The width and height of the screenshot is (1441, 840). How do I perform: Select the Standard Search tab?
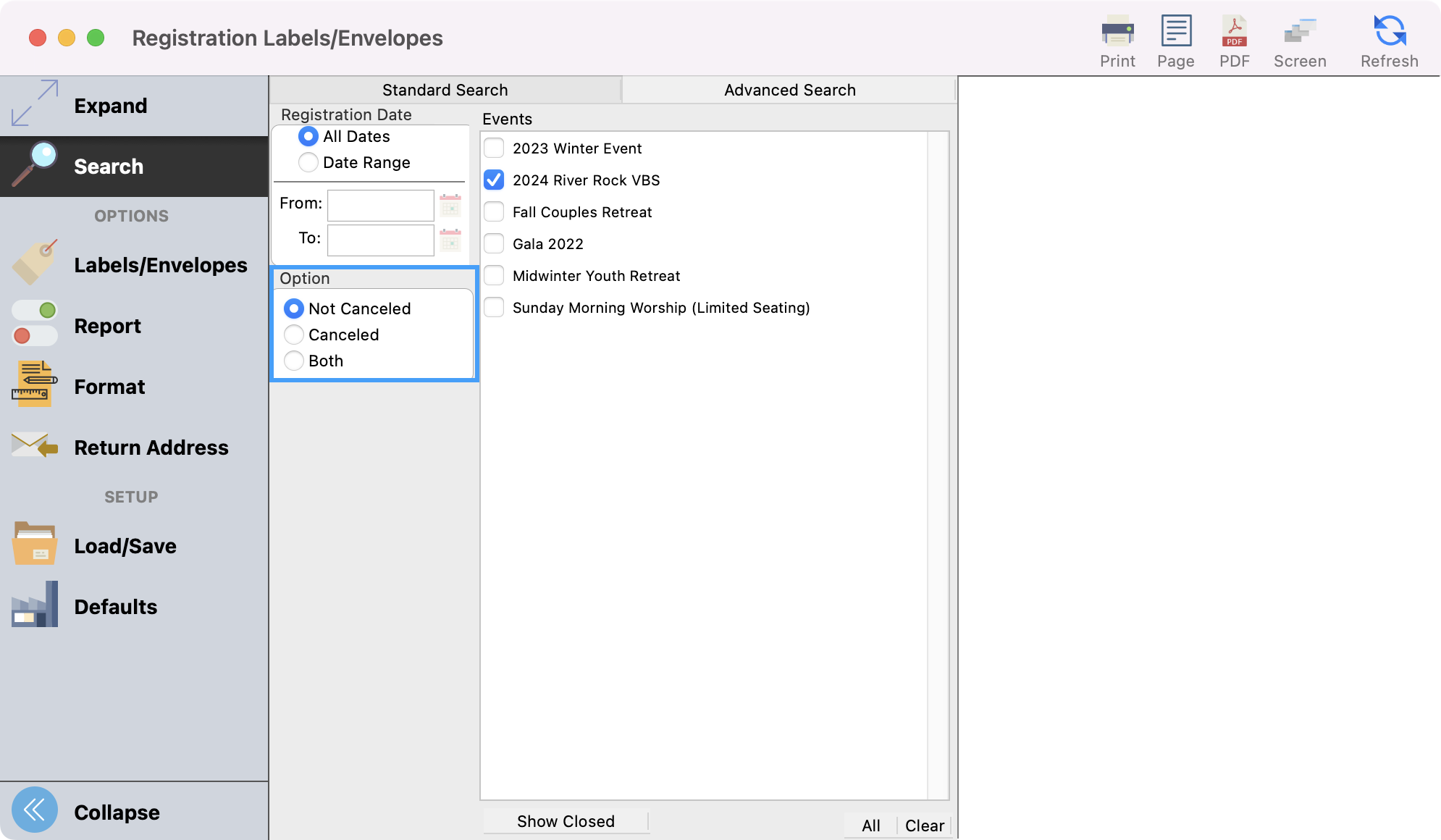pyautogui.click(x=445, y=90)
